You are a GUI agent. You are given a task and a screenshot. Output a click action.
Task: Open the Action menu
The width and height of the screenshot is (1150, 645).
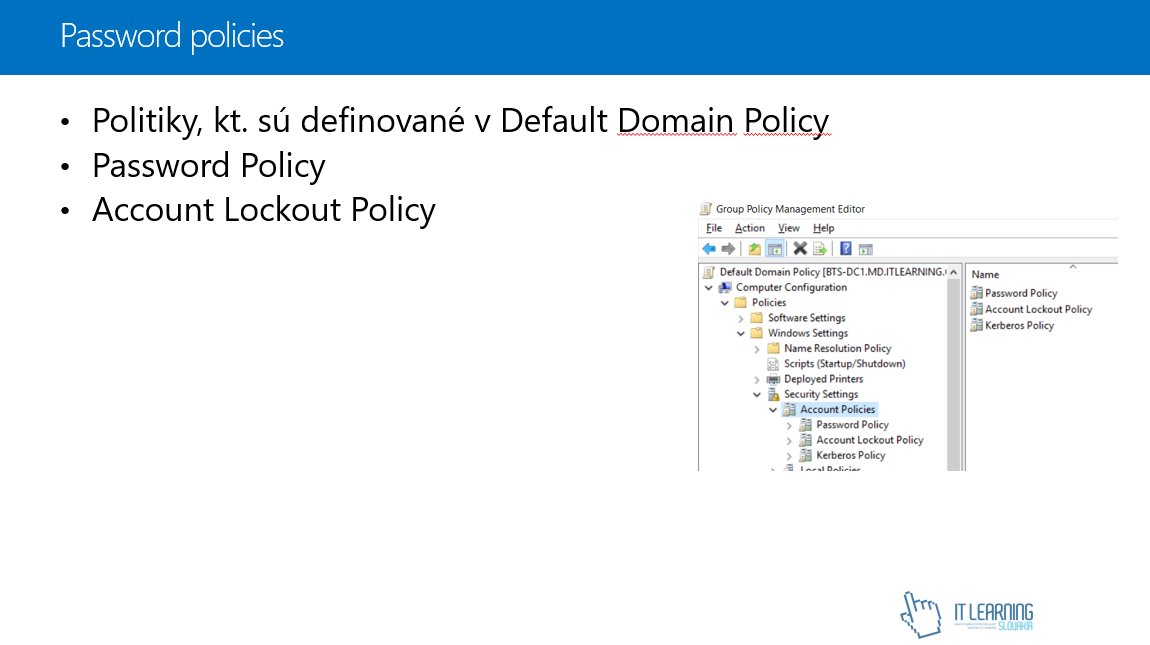tap(749, 228)
